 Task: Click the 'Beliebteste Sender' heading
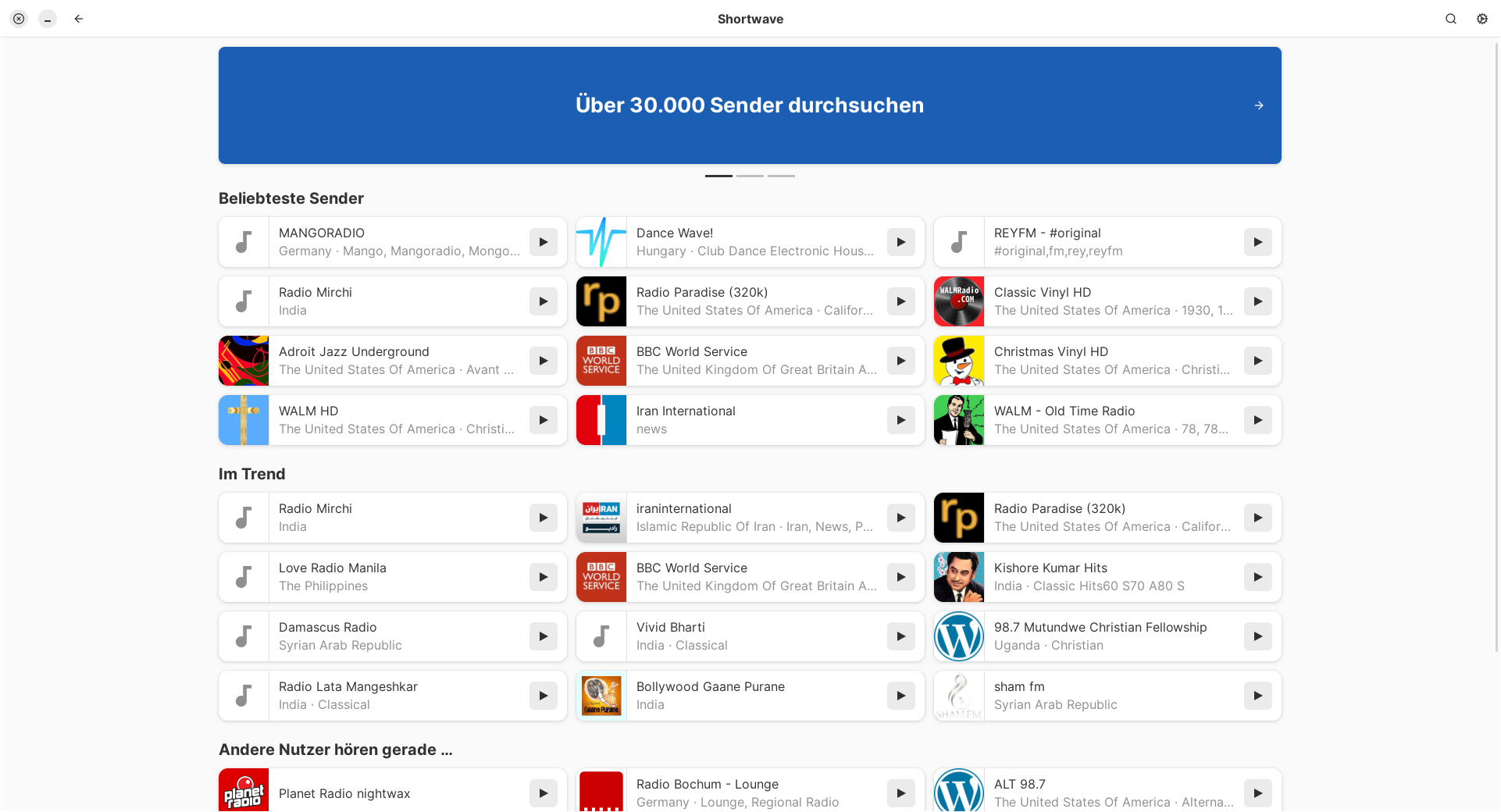coord(291,198)
